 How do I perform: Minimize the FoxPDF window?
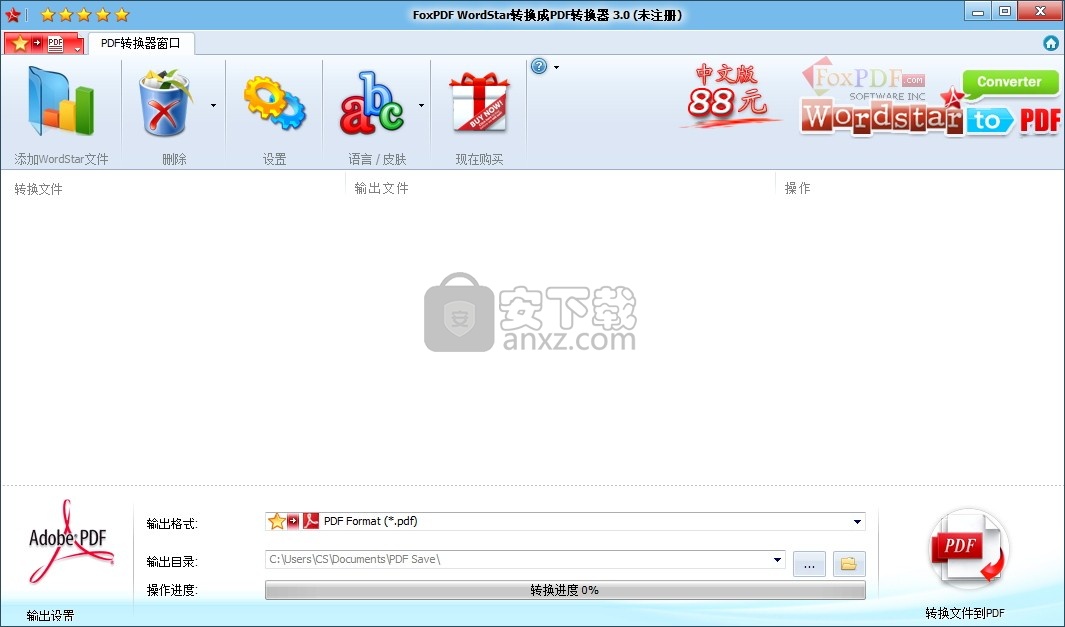point(978,12)
